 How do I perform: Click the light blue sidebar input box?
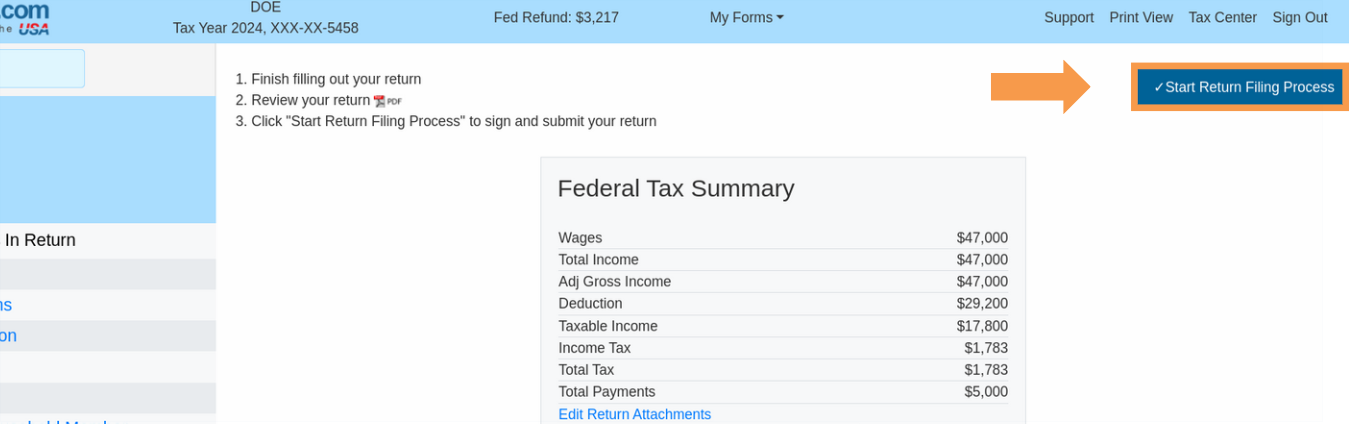tap(42, 68)
